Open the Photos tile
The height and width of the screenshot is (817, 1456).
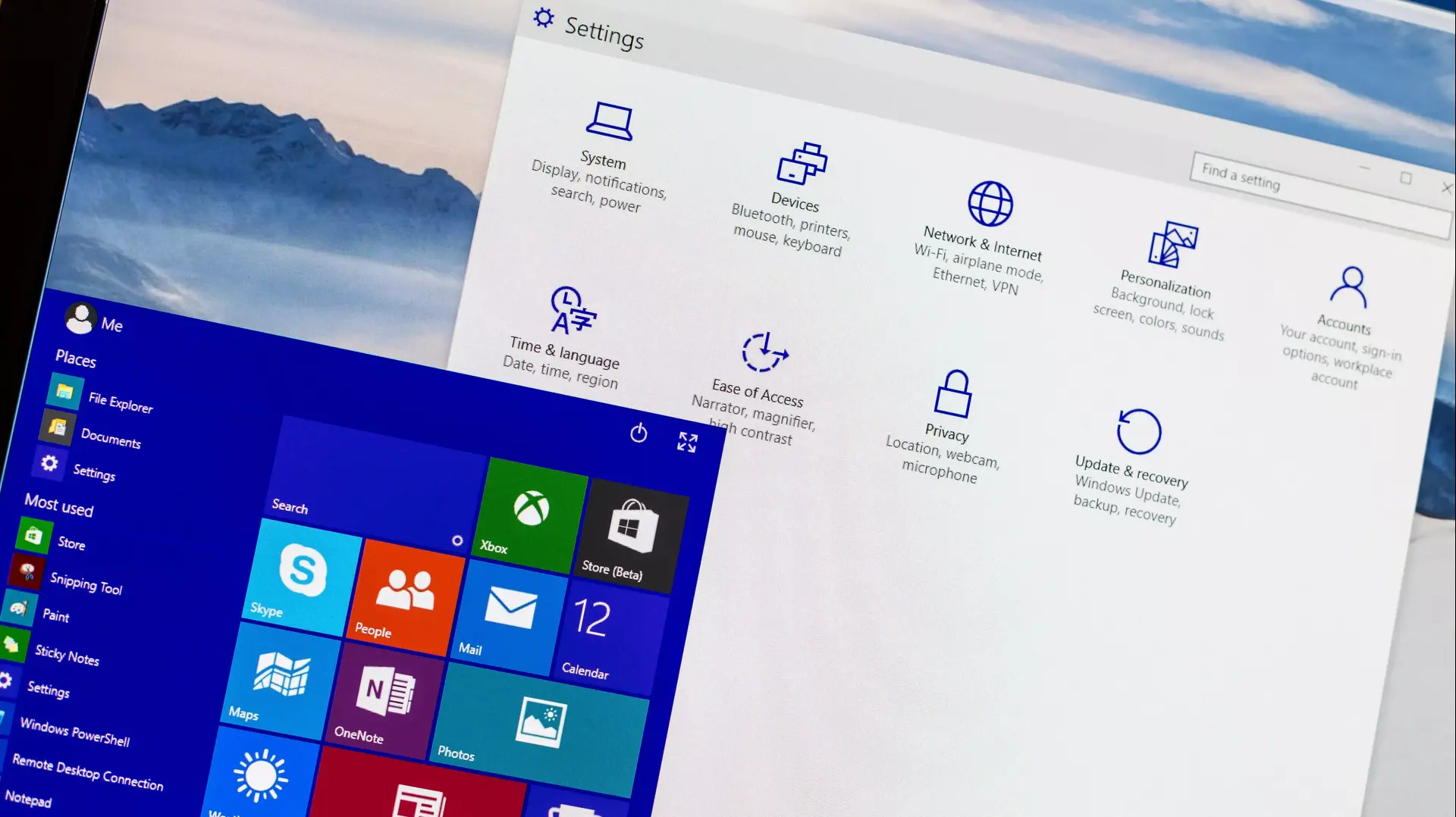click(538, 731)
